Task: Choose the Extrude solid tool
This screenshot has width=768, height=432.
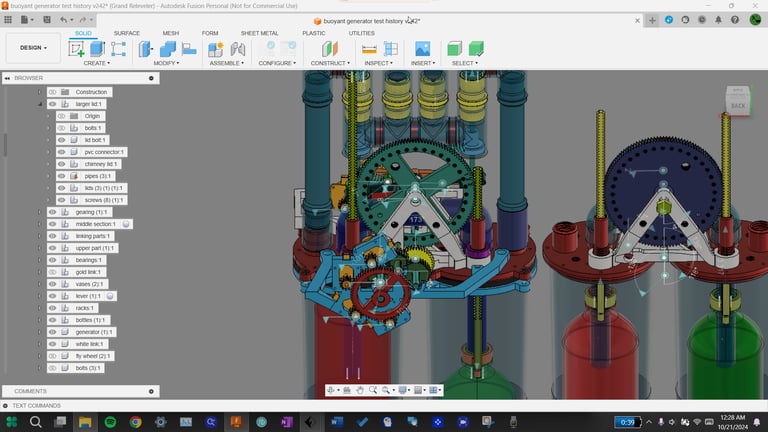Action: click(97, 49)
